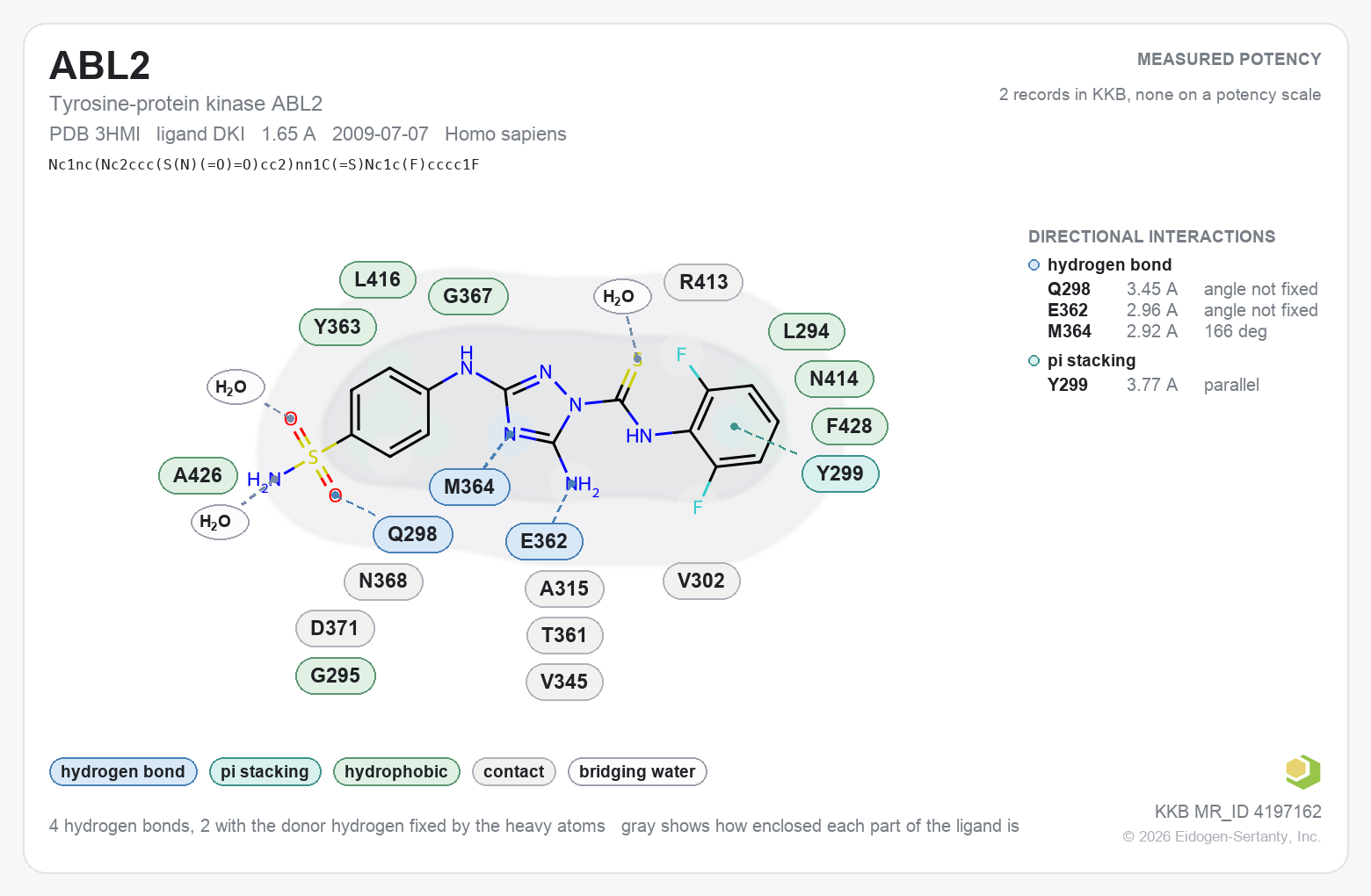Viewport: 1371px width, 896px height.
Task: Click residue label A315
Action: 565,589
